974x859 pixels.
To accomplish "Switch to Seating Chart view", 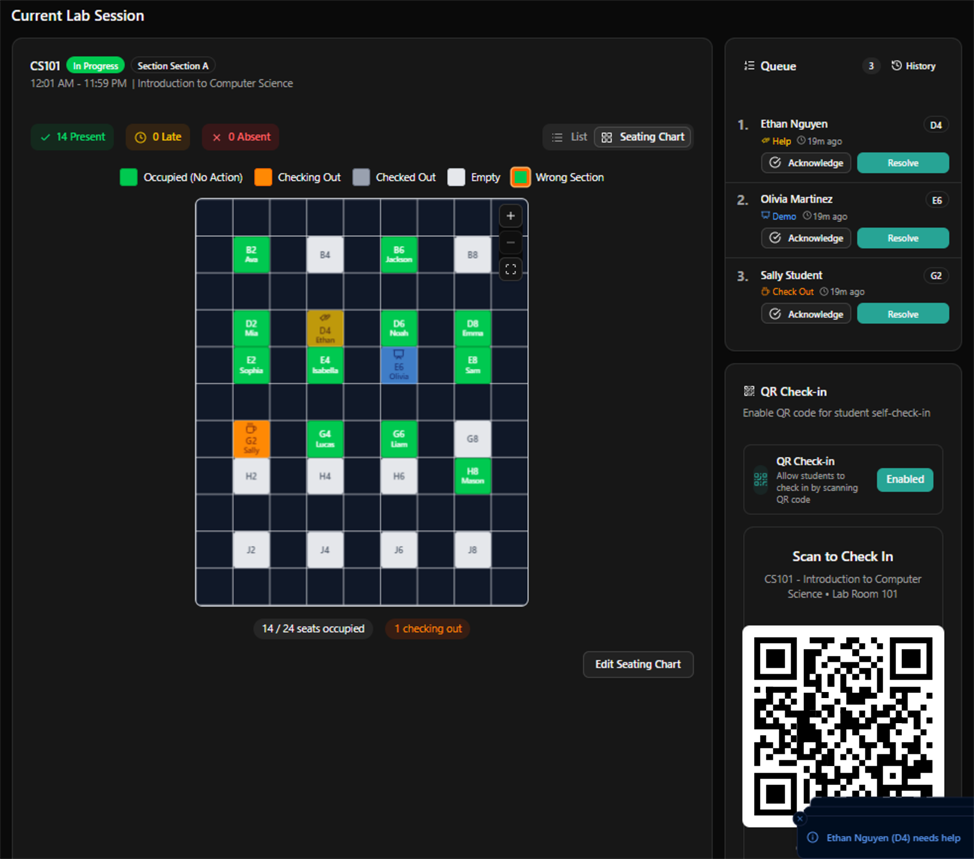I will click(x=643, y=137).
